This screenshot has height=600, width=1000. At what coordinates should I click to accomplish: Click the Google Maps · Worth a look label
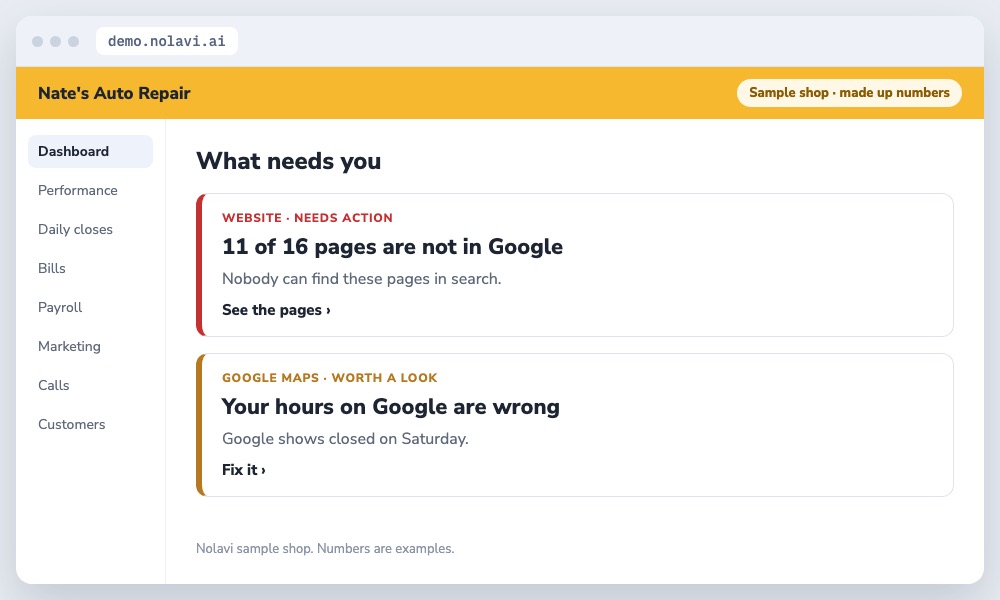point(330,377)
